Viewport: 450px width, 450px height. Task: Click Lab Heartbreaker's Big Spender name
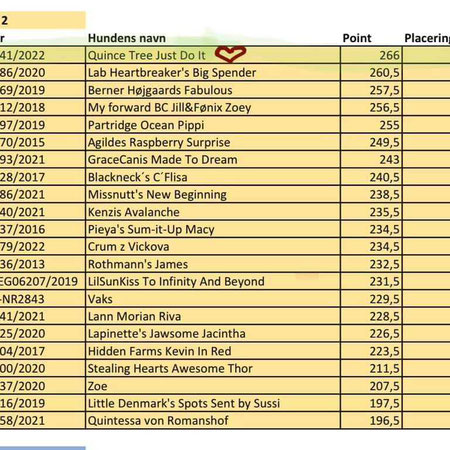tap(172, 73)
